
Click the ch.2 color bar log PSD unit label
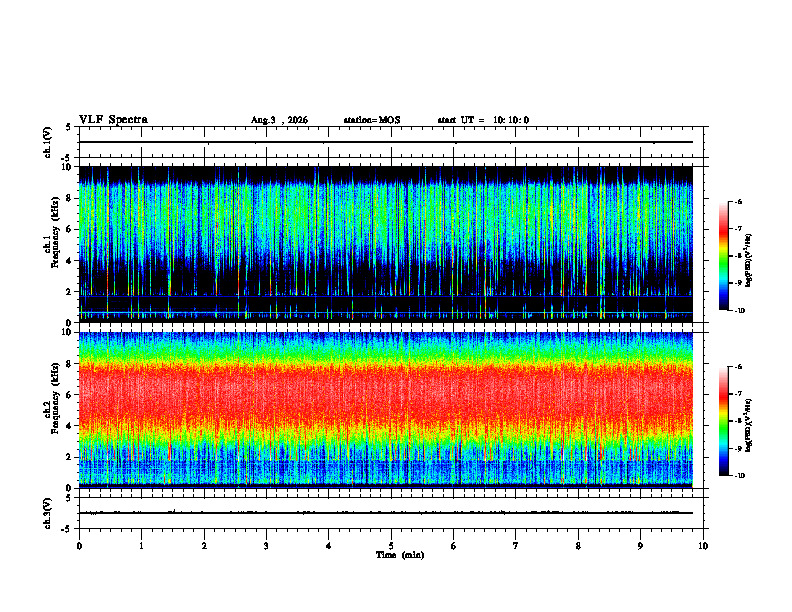[x=749, y=425]
